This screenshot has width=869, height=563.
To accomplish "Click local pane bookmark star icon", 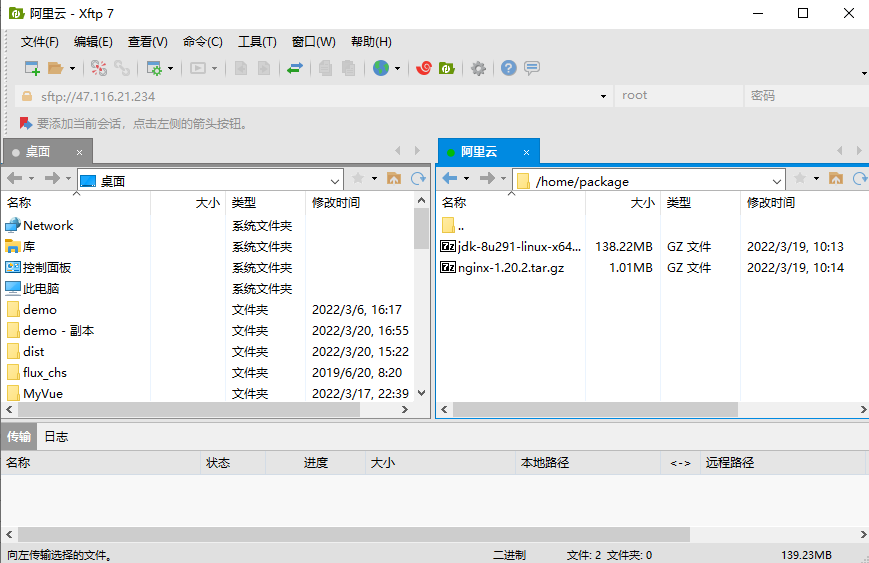I will pyautogui.click(x=358, y=178).
